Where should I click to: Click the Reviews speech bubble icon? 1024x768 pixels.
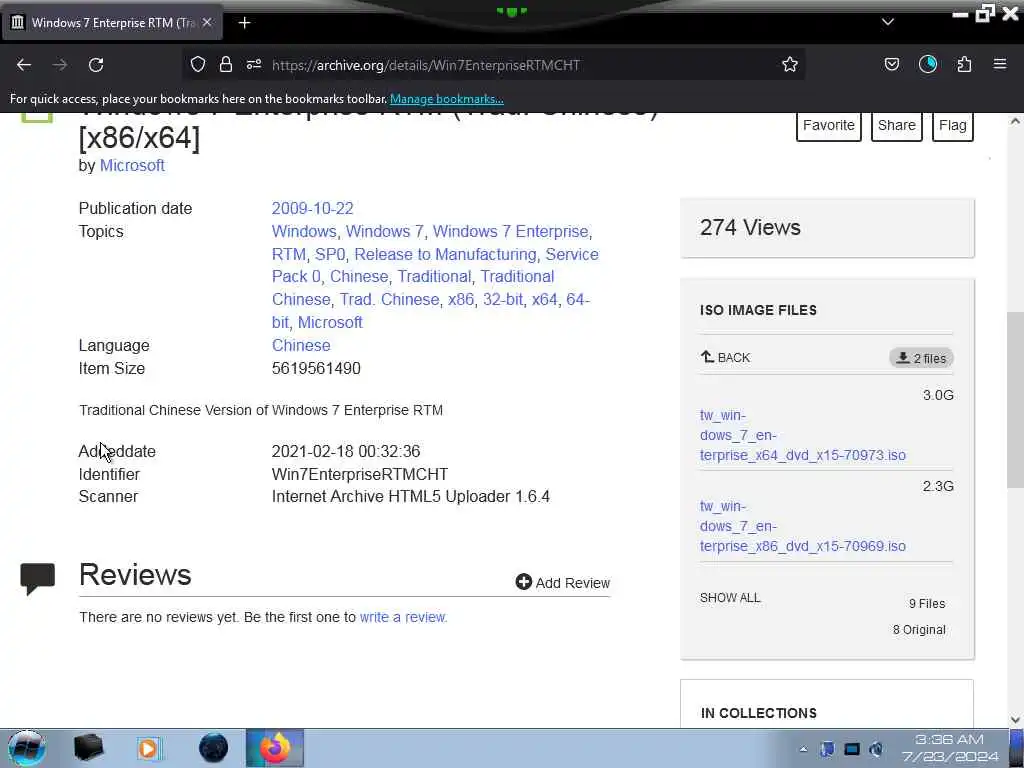click(x=38, y=579)
